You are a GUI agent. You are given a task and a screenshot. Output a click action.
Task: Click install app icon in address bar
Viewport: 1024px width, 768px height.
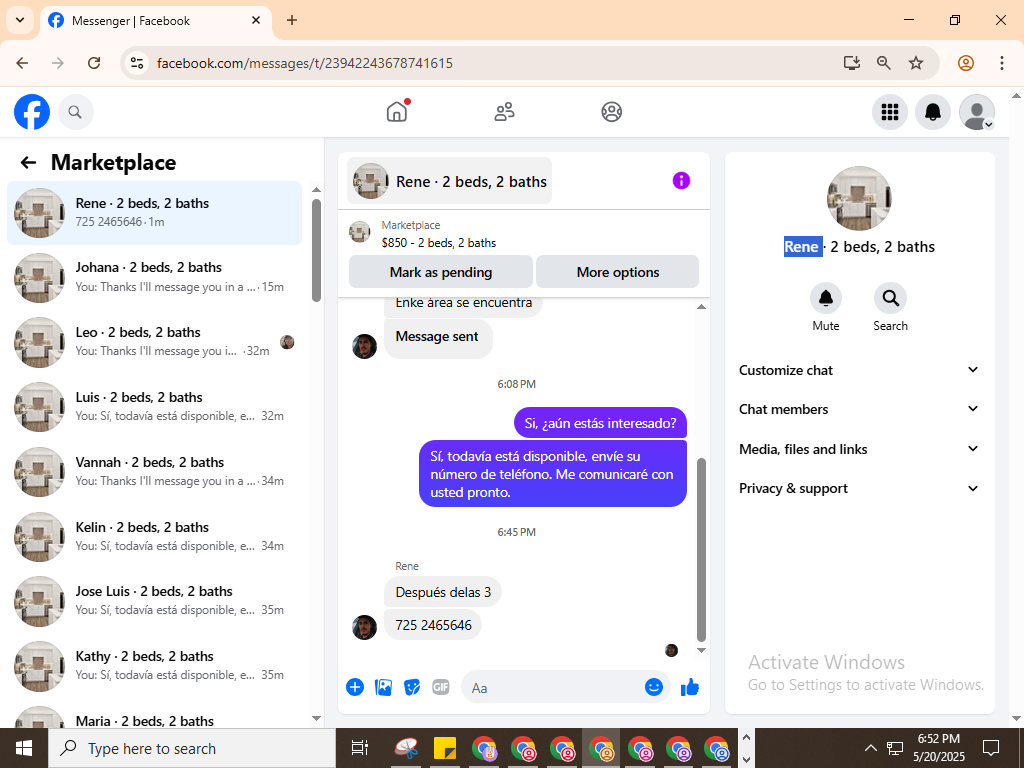[851, 63]
